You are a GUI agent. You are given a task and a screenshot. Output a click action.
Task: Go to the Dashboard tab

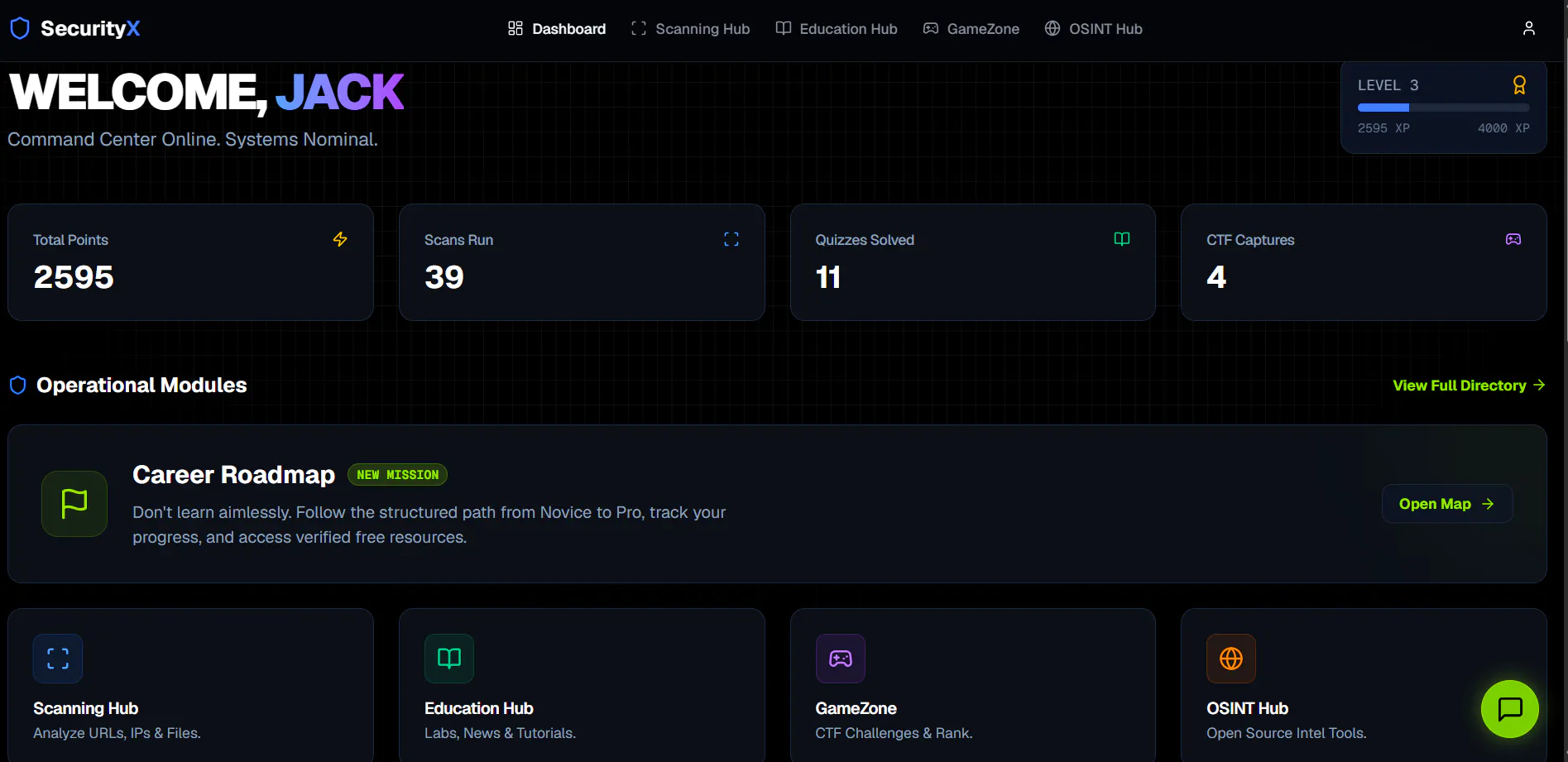pyautogui.click(x=557, y=29)
